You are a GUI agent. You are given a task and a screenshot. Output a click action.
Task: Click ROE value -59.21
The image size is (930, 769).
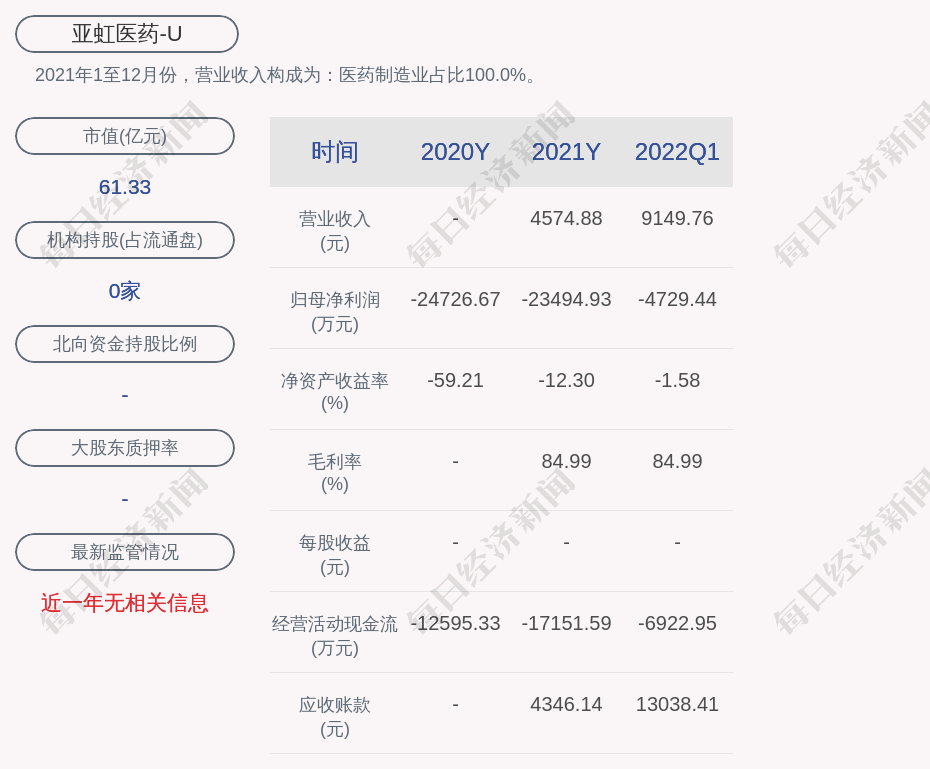[x=455, y=380]
